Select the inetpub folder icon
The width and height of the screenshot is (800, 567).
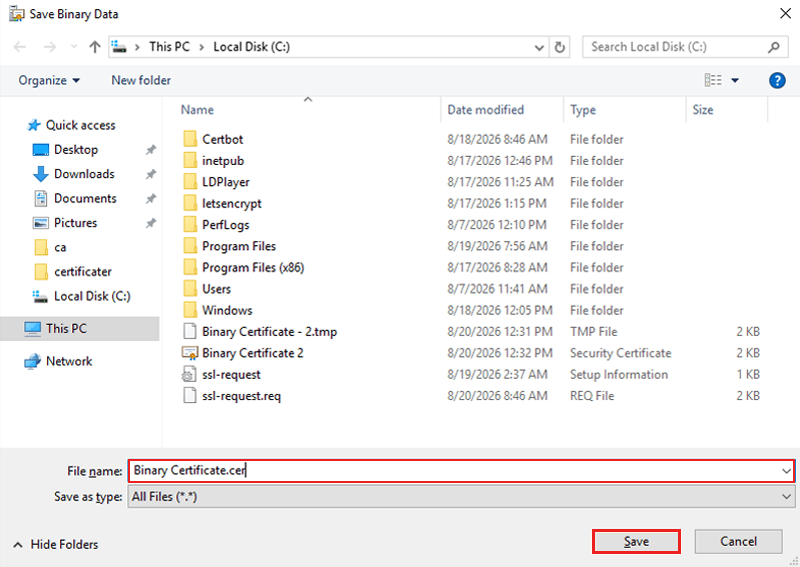click(x=190, y=160)
